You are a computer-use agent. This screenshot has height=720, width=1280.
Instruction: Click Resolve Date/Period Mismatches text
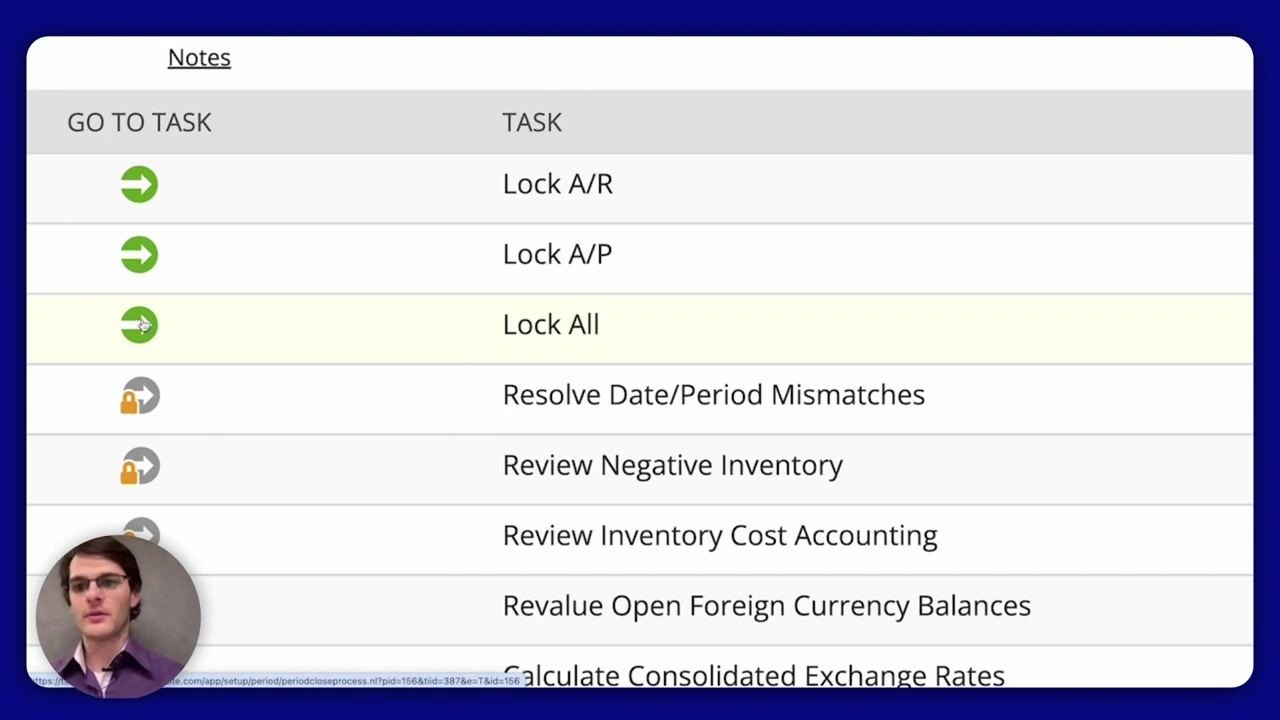pos(713,395)
